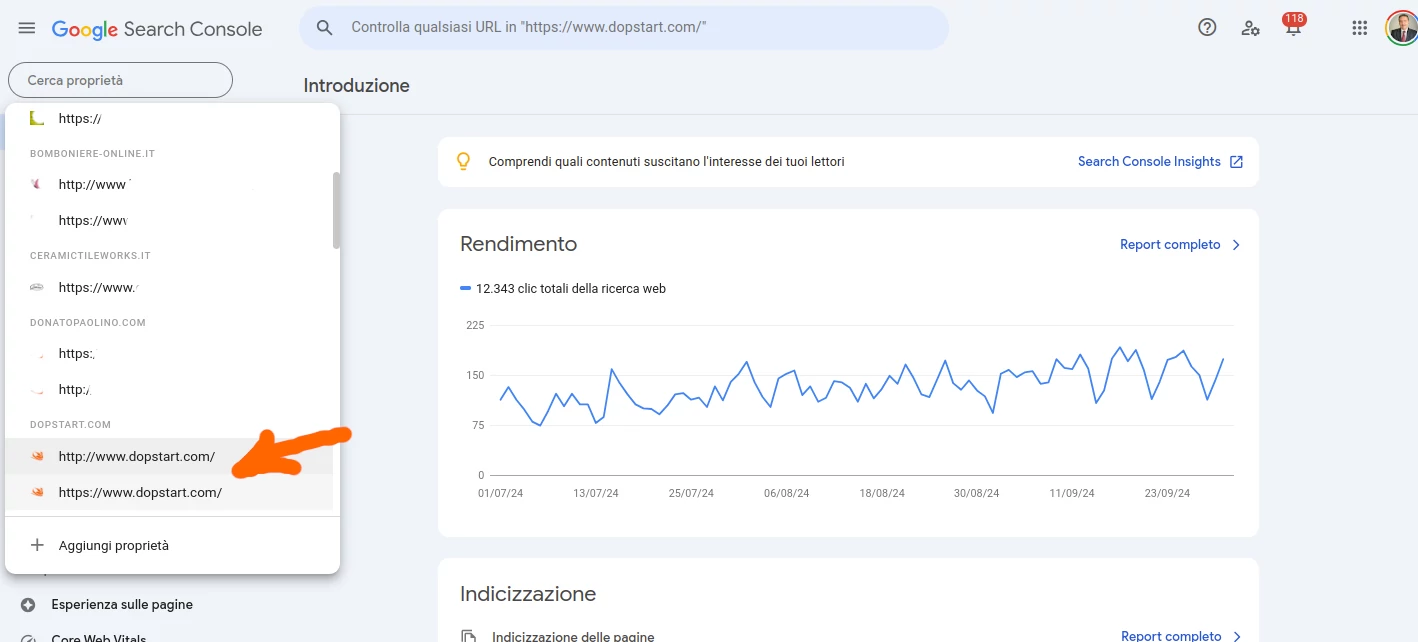Click the lightbulb insights icon
The width and height of the screenshot is (1418, 642).
pos(463,161)
